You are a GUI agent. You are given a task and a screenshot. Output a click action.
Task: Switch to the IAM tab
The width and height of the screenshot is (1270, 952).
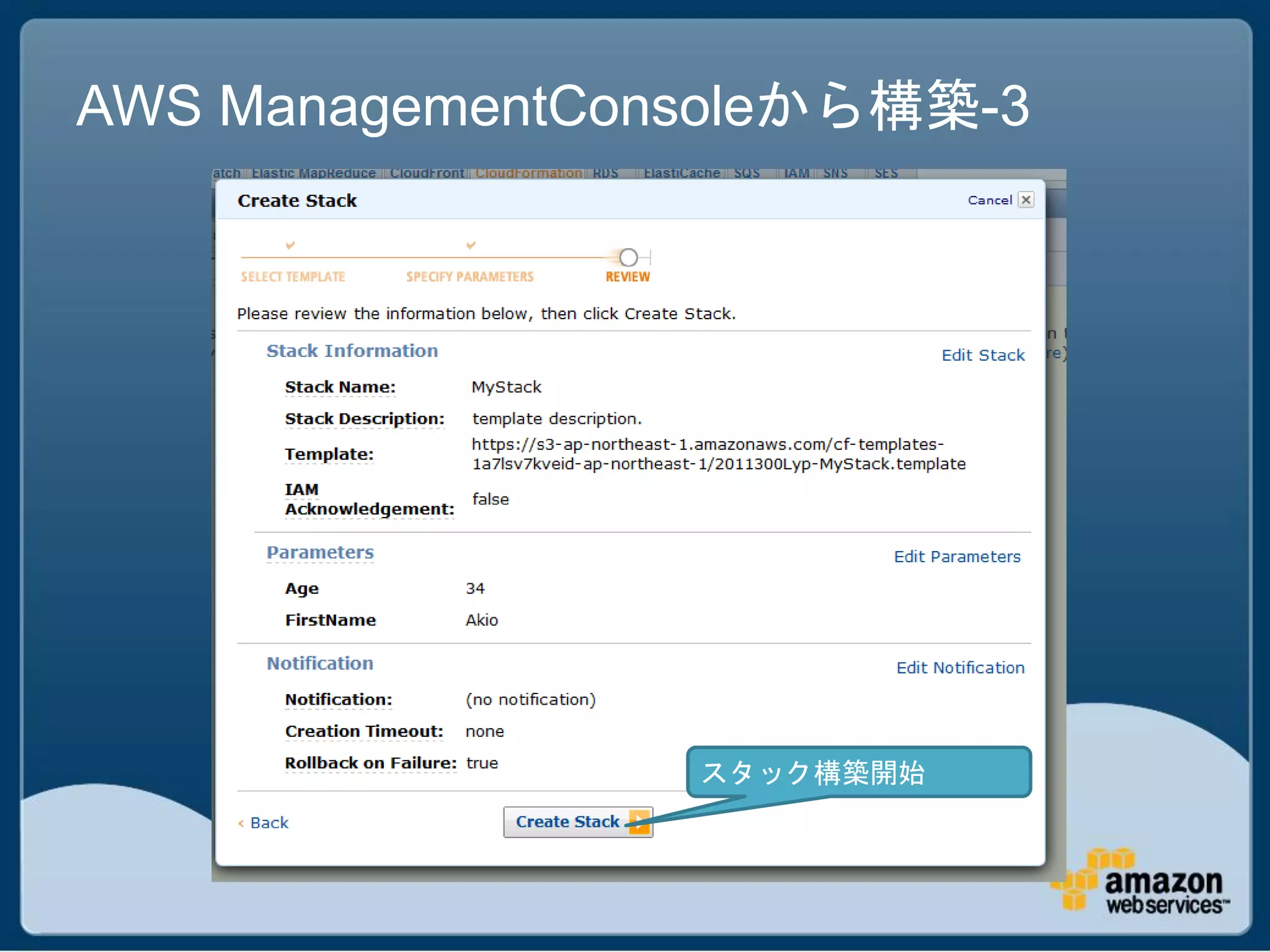797,173
